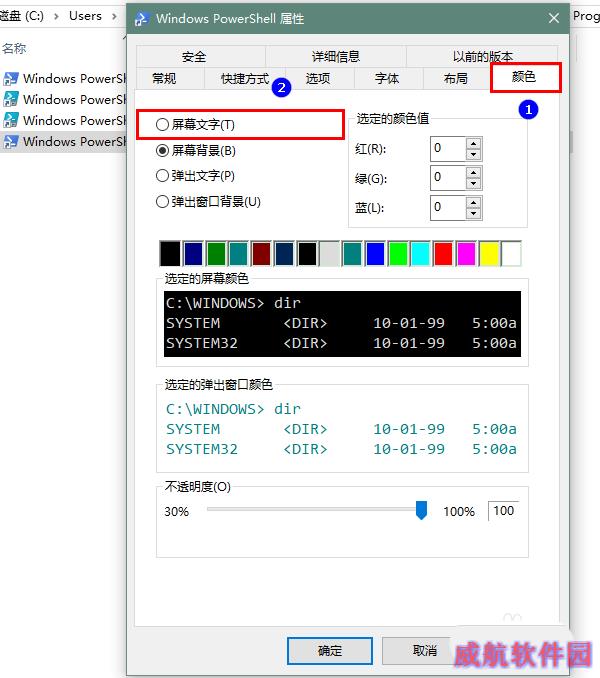Decrease the 蓝(L) value with down arrow
600x678 pixels.
(474, 213)
